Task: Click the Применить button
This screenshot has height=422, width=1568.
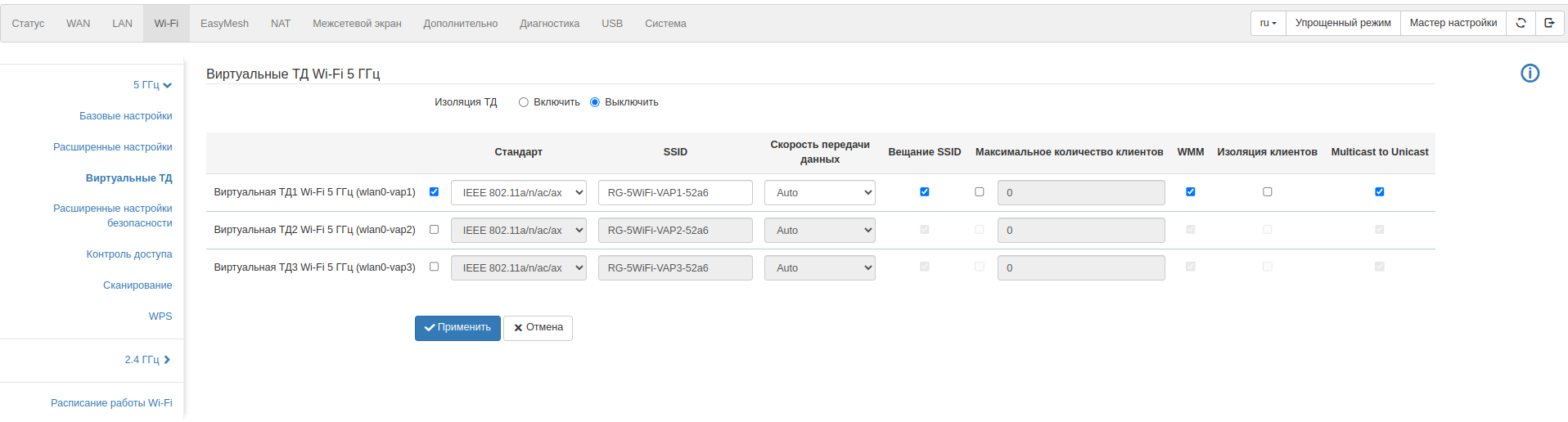Action: pos(457,328)
